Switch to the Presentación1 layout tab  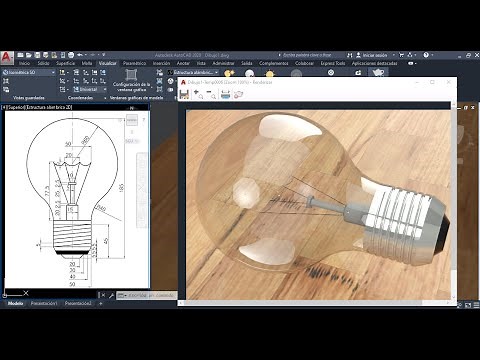[x=44, y=303]
